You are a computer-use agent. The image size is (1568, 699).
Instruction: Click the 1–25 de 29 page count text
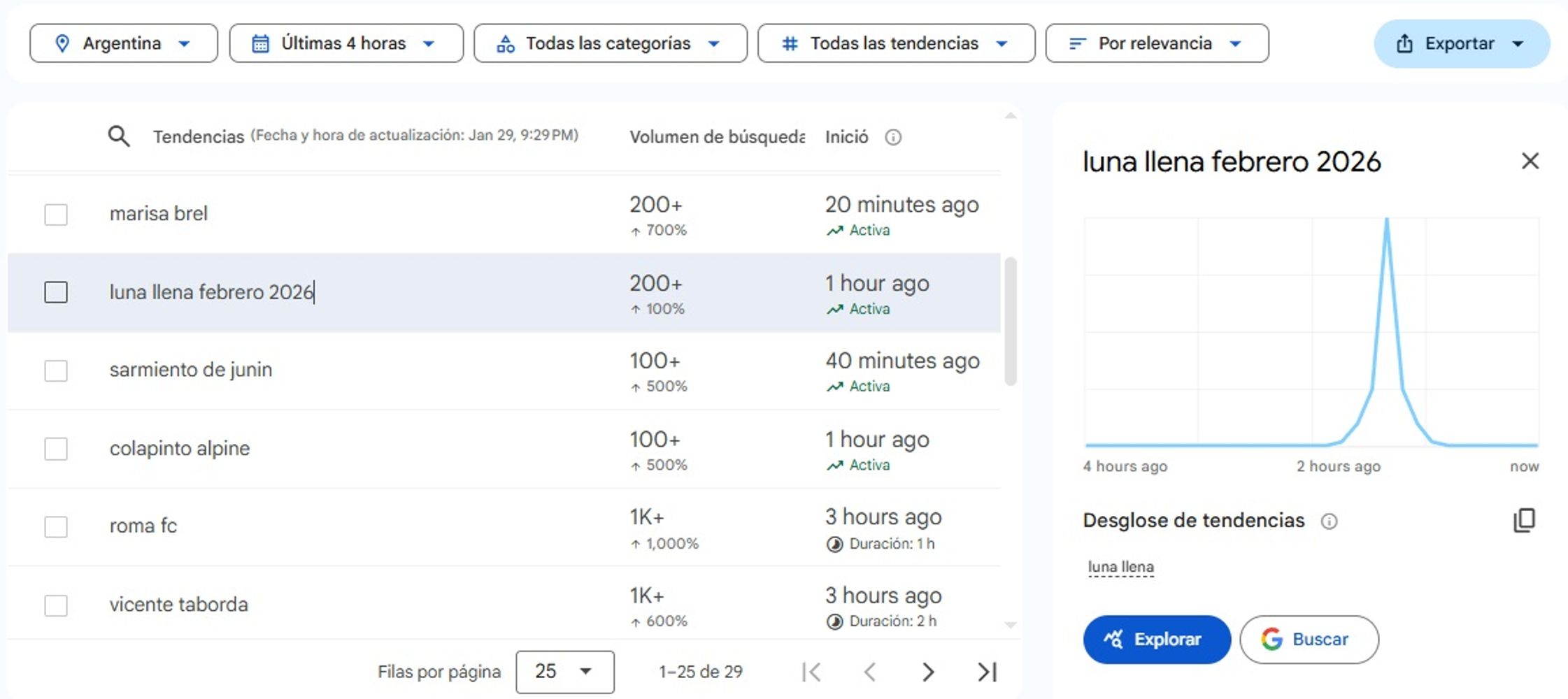(x=701, y=672)
